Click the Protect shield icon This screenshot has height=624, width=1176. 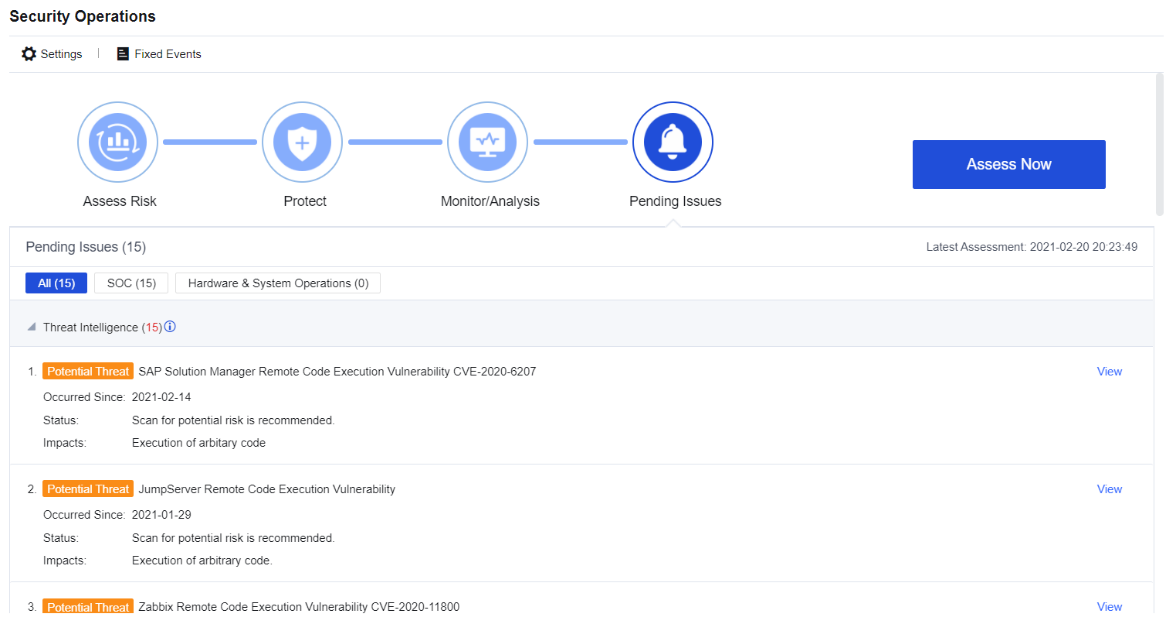(x=302, y=143)
